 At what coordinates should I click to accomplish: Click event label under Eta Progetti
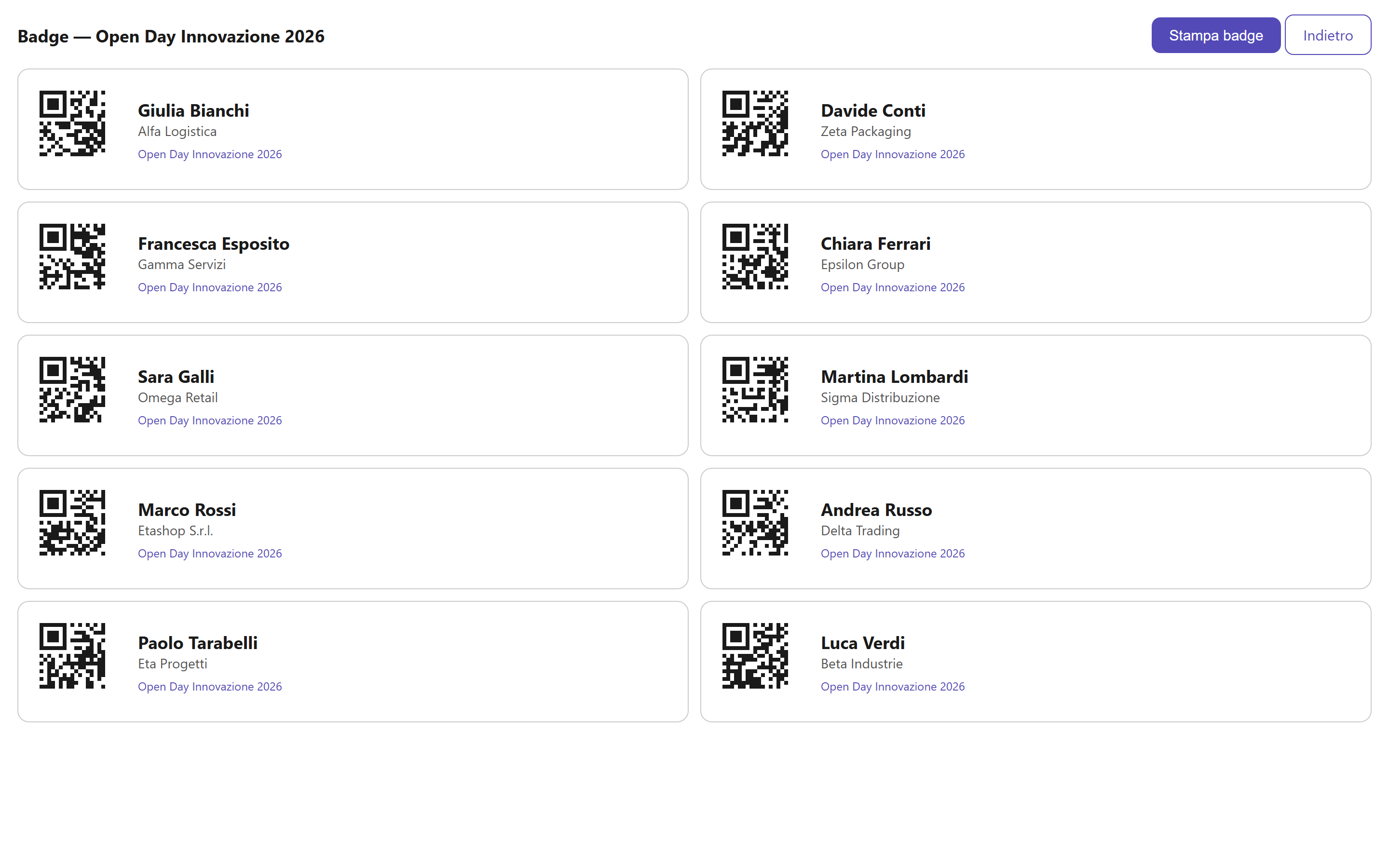click(x=209, y=687)
